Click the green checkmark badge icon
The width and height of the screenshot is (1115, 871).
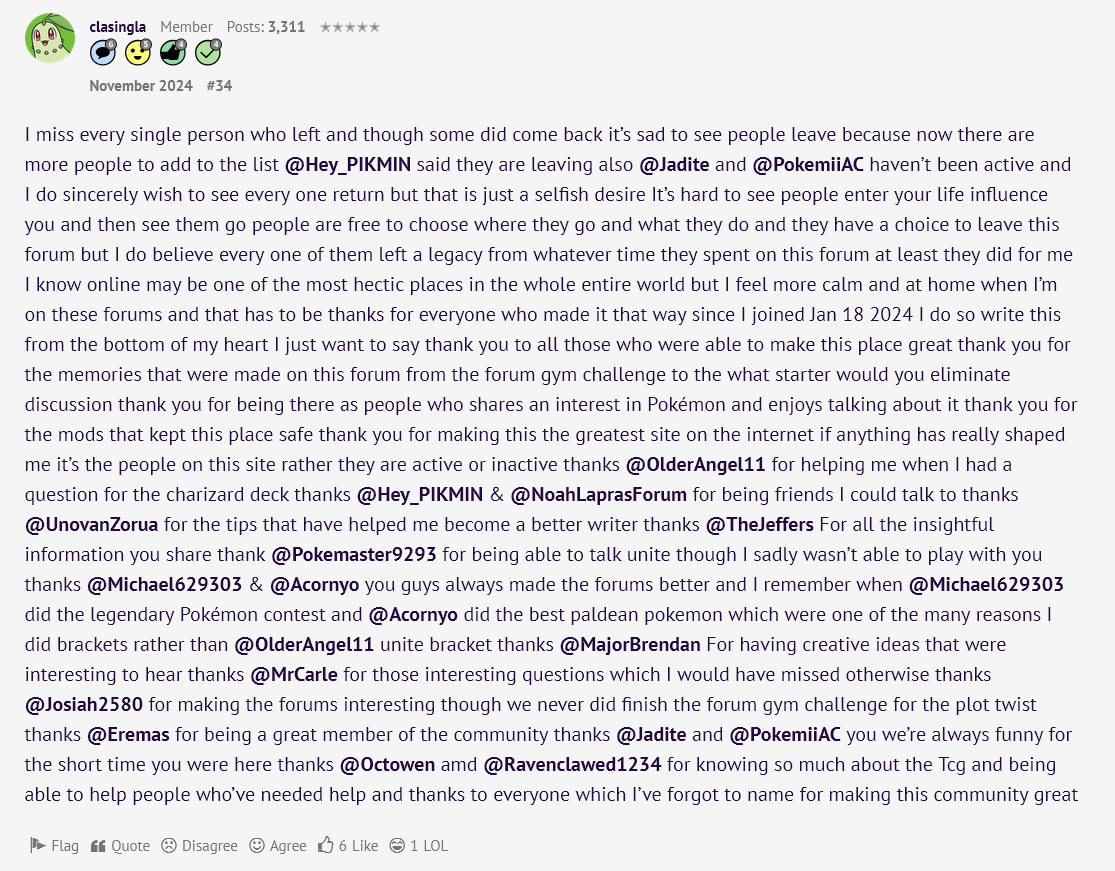(x=208, y=52)
